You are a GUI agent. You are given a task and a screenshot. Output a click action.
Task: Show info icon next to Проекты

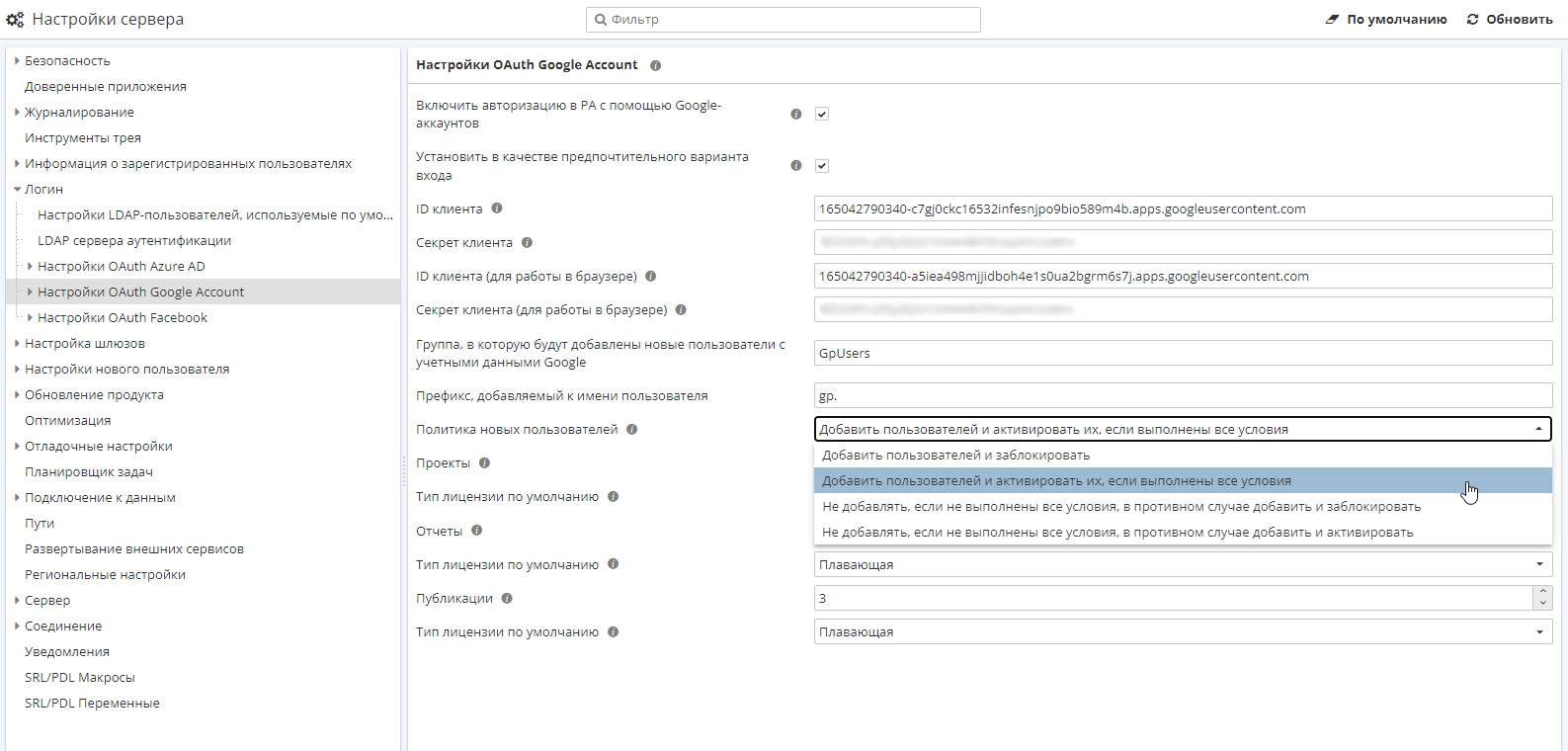pos(484,462)
